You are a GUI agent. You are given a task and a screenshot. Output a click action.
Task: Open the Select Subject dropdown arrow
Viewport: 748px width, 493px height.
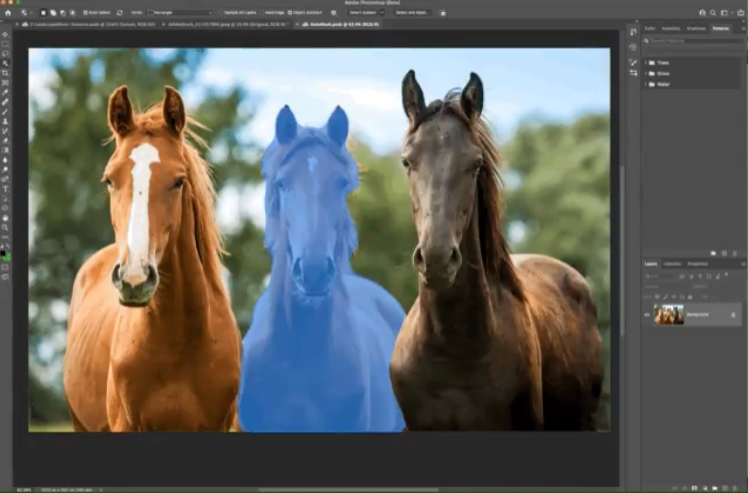tap(381, 13)
